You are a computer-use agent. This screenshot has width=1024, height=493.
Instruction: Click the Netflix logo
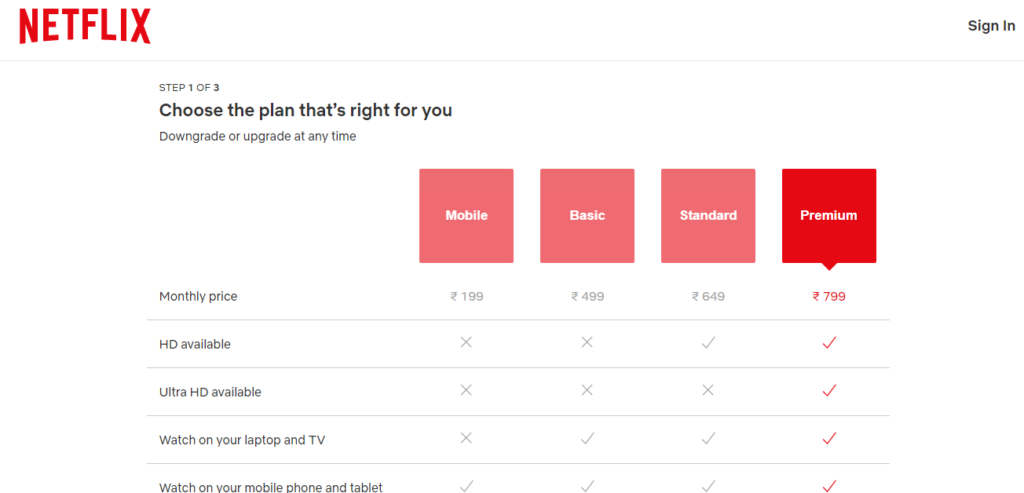click(x=85, y=26)
